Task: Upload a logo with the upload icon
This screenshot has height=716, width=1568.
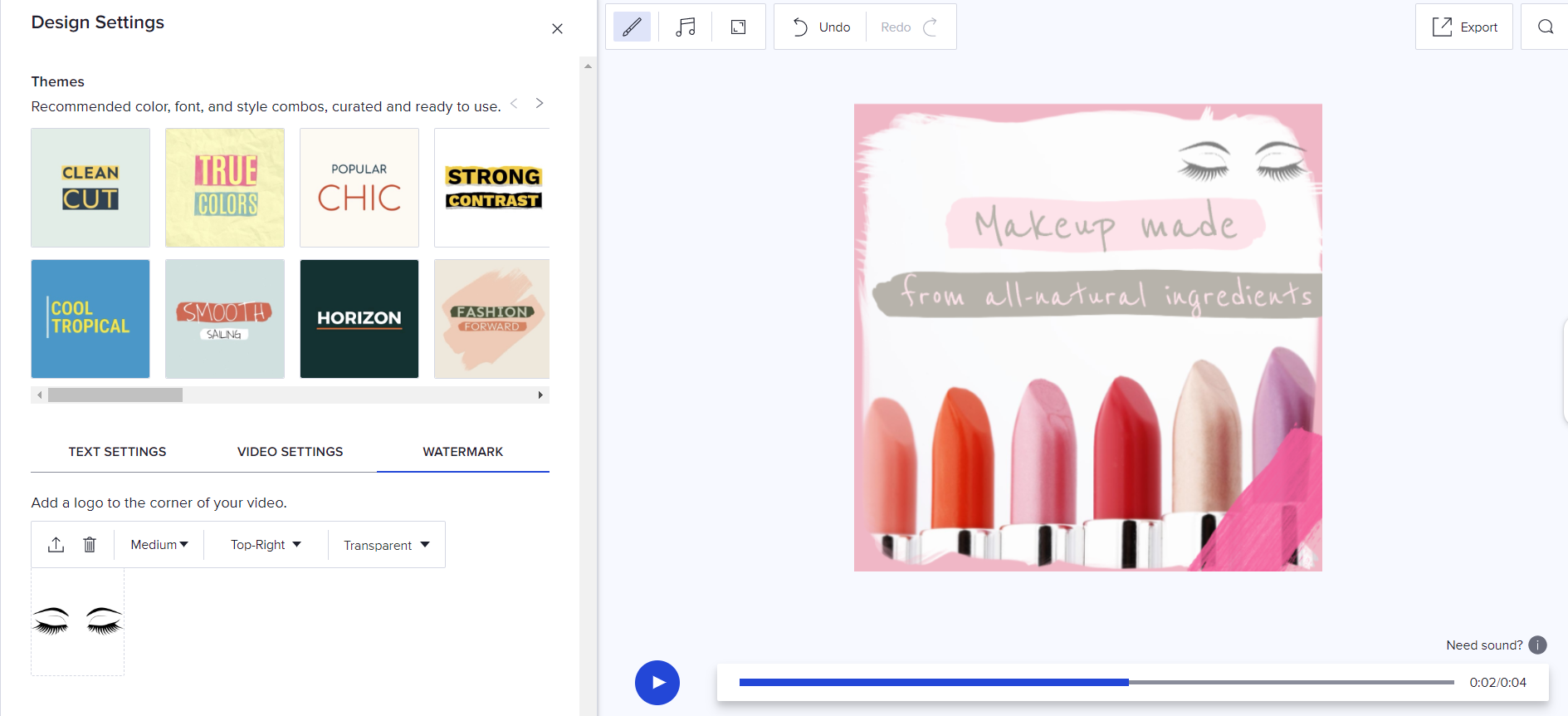Action: coord(56,545)
